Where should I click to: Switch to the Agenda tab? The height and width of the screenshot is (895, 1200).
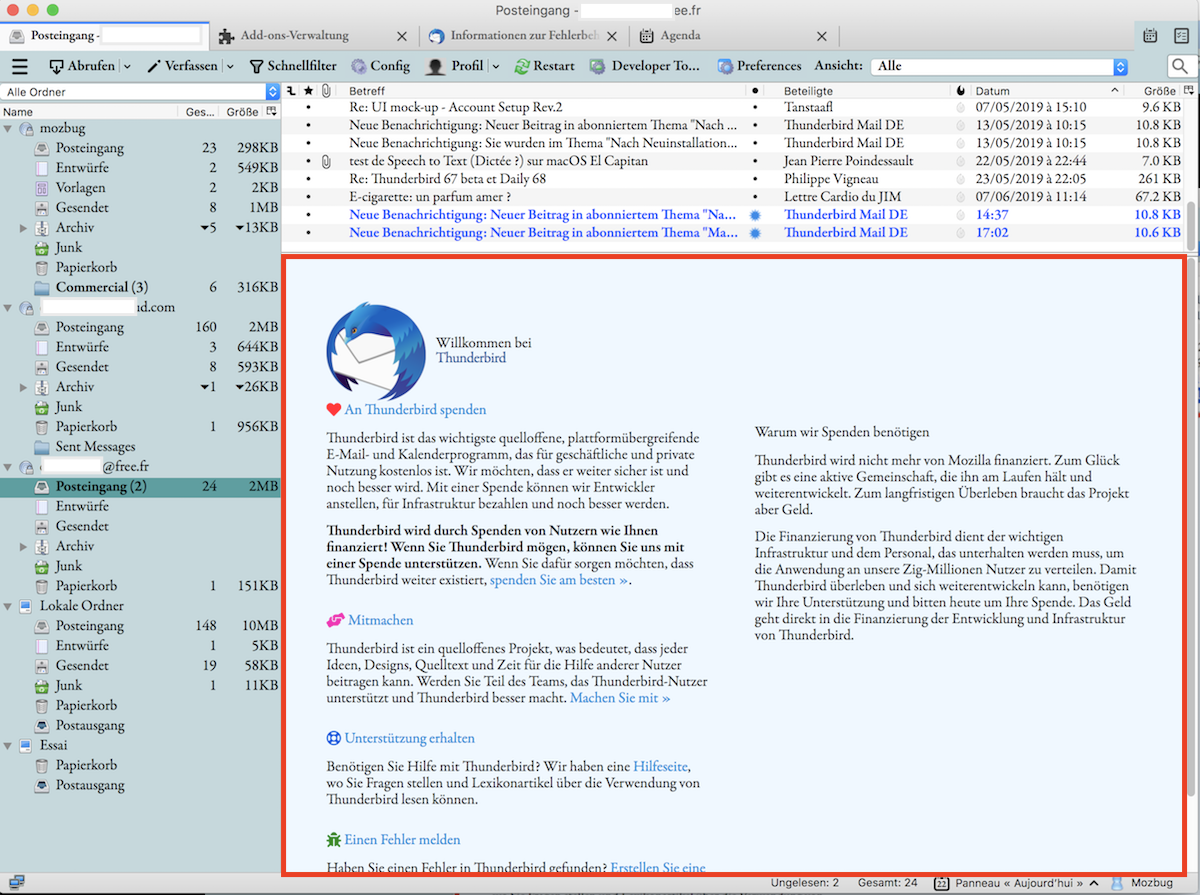[680, 36]
